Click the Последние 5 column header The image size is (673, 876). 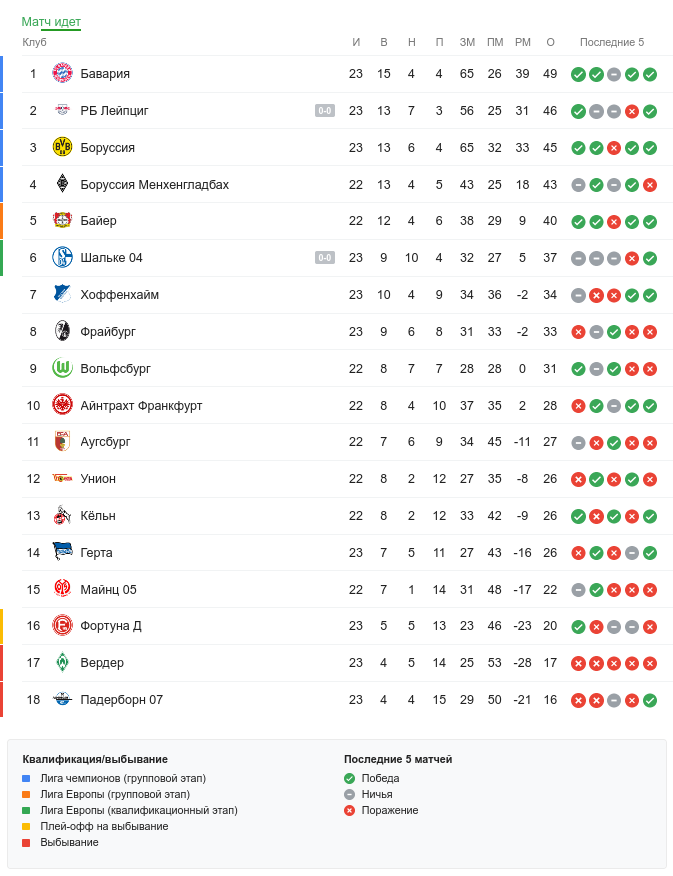click(612, 42)
